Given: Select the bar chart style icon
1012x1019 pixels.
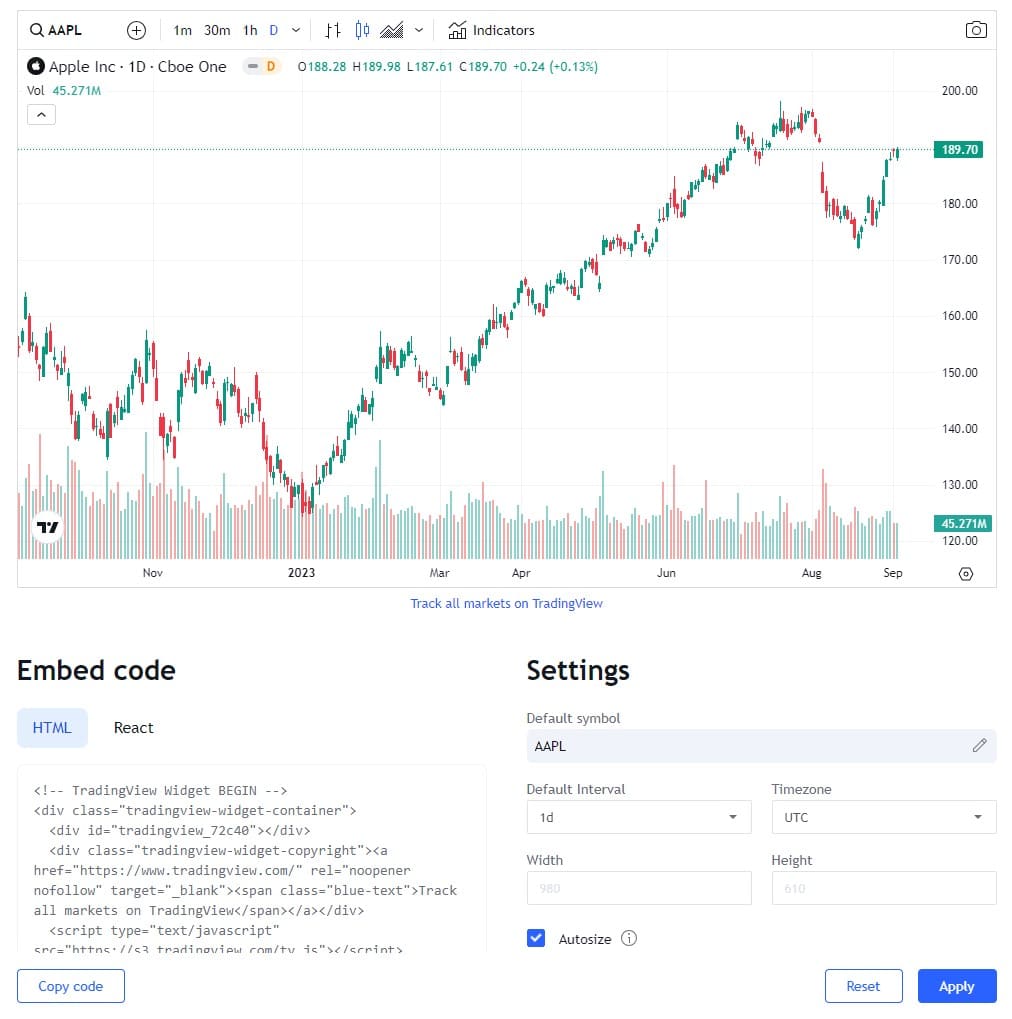Looking at the screenshot, I should tap(333, 30).
